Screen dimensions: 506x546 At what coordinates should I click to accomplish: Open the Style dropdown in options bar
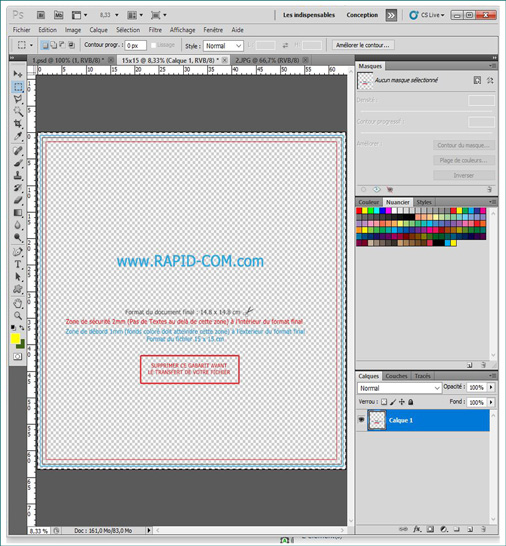[223, 46]
